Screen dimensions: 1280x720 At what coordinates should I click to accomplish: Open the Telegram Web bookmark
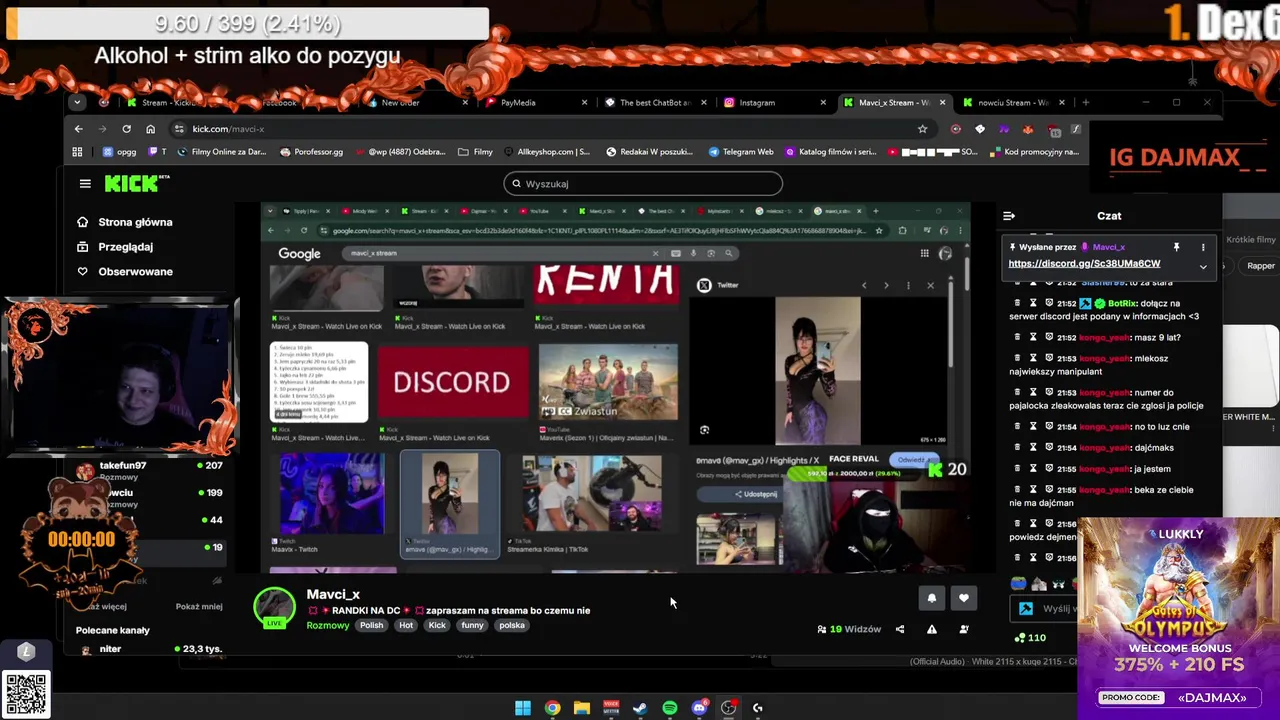[741, 152]
